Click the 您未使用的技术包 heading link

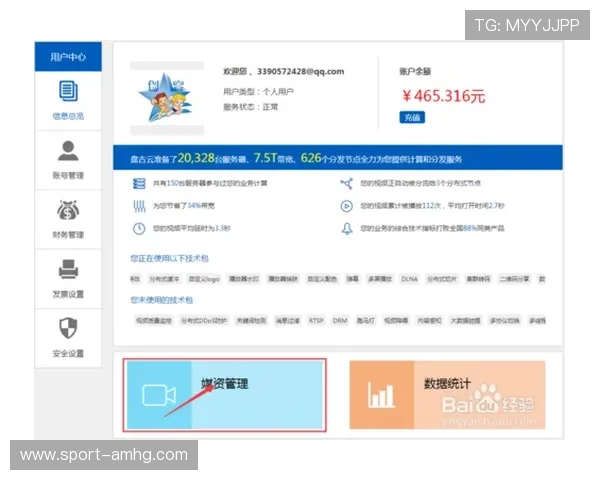(161, 300)
